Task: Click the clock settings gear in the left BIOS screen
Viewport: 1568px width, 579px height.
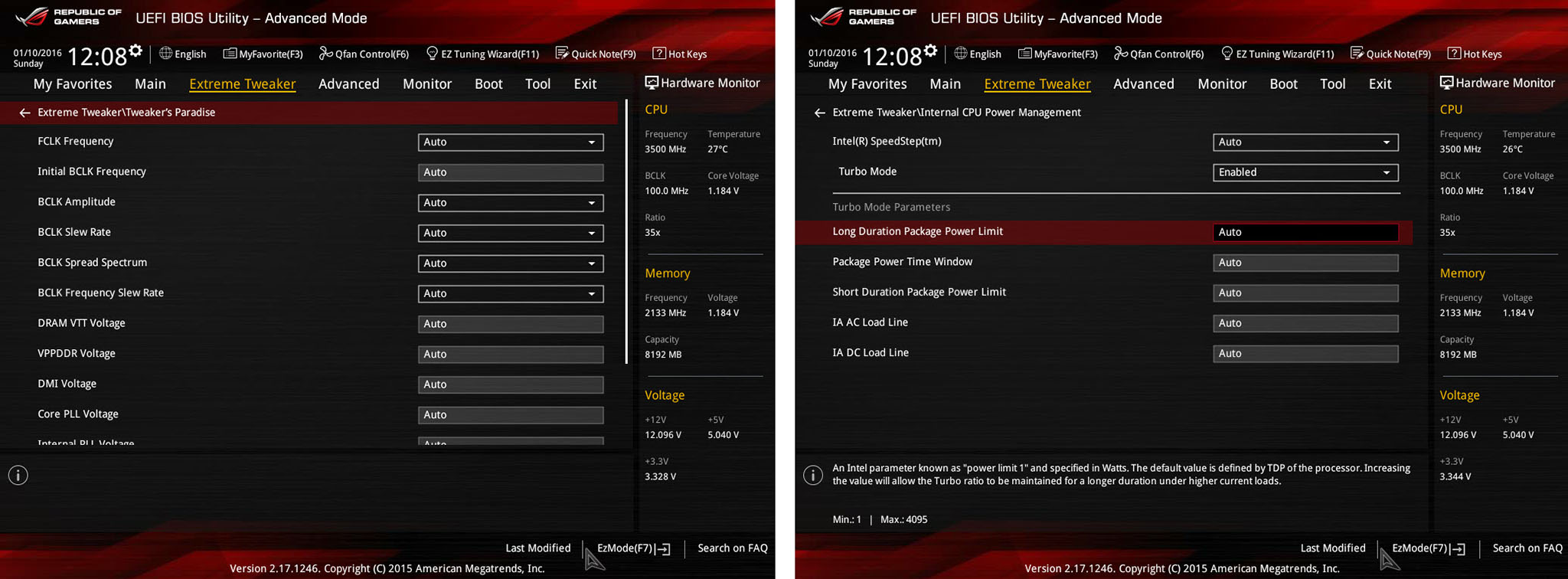Action: 136,51
